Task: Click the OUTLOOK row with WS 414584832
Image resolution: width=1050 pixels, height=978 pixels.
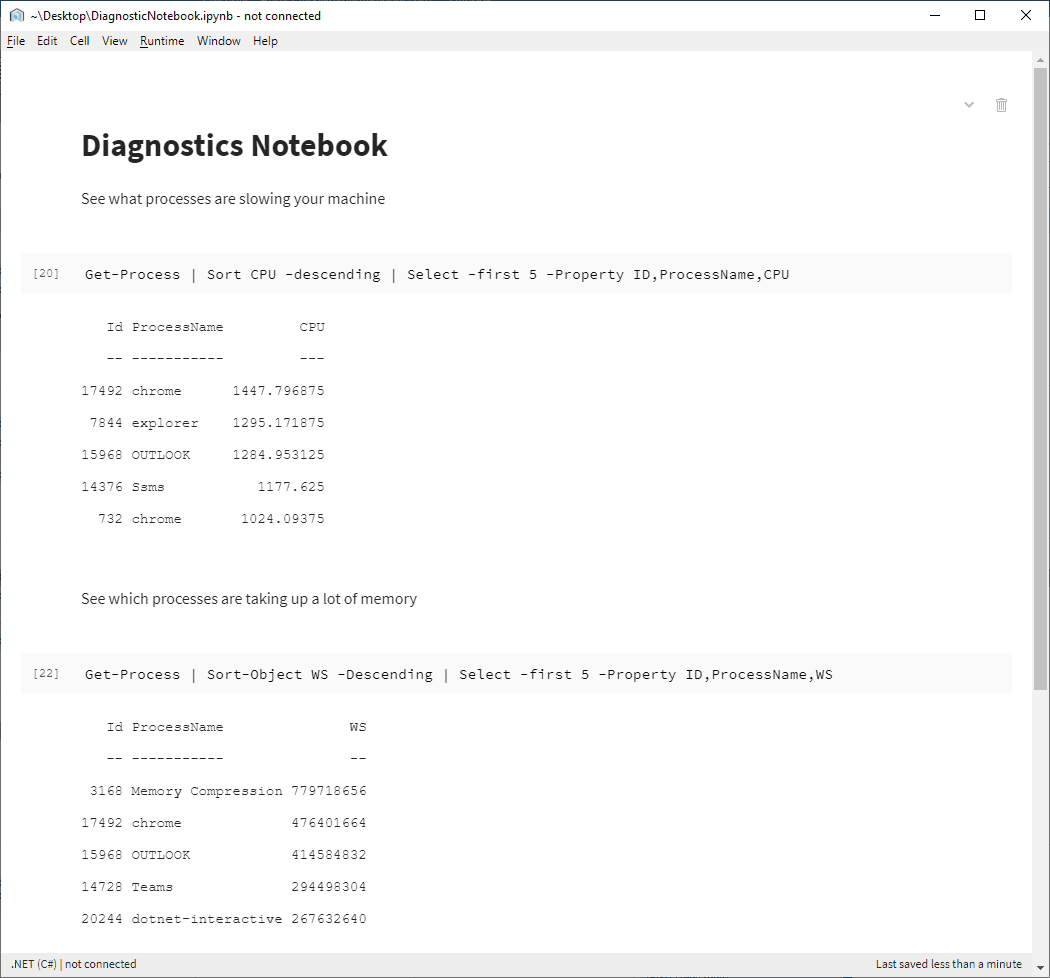Action: coord(224,855)
